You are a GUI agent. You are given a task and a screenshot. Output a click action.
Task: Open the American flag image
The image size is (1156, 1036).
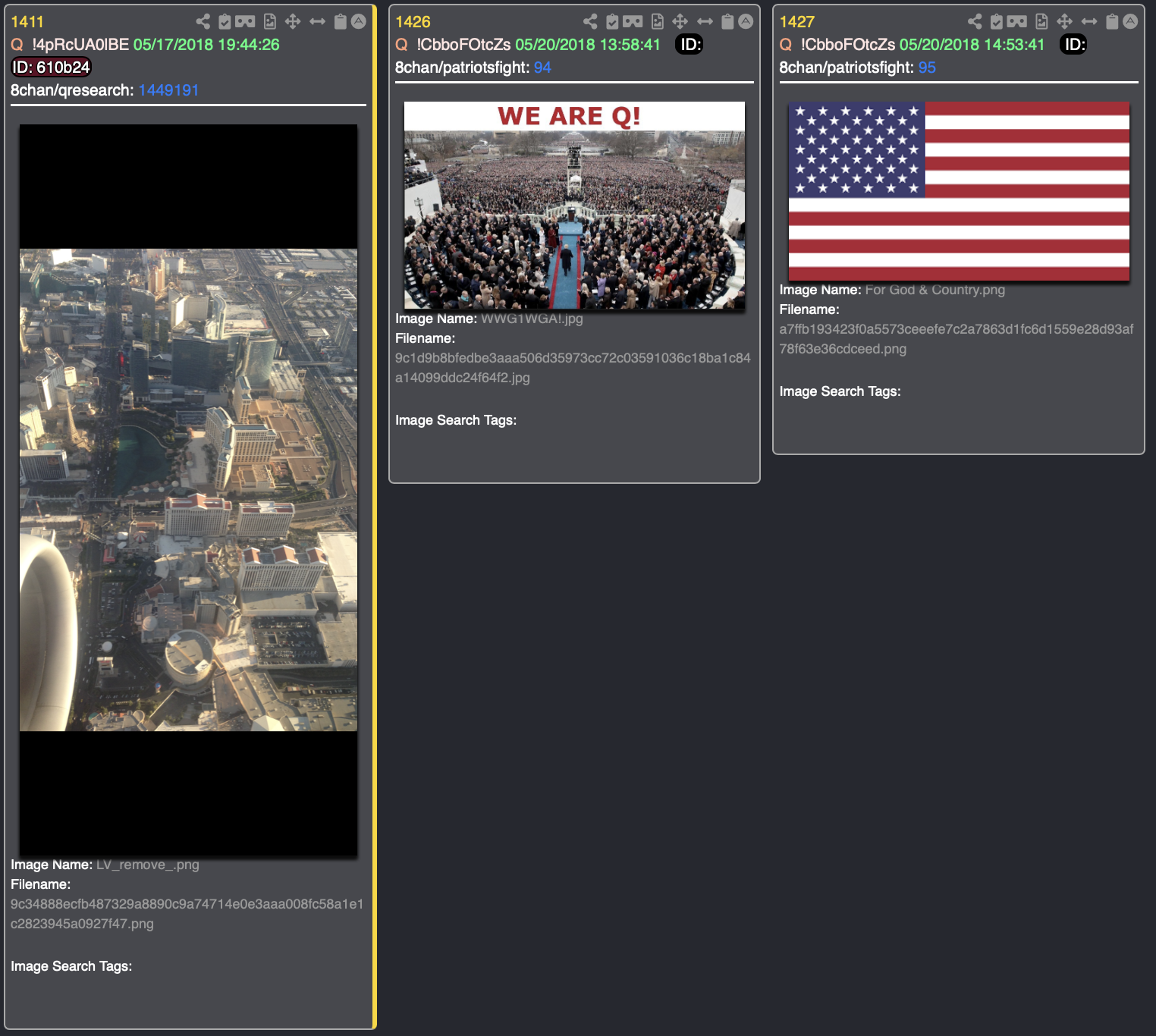tap(959, 191)
